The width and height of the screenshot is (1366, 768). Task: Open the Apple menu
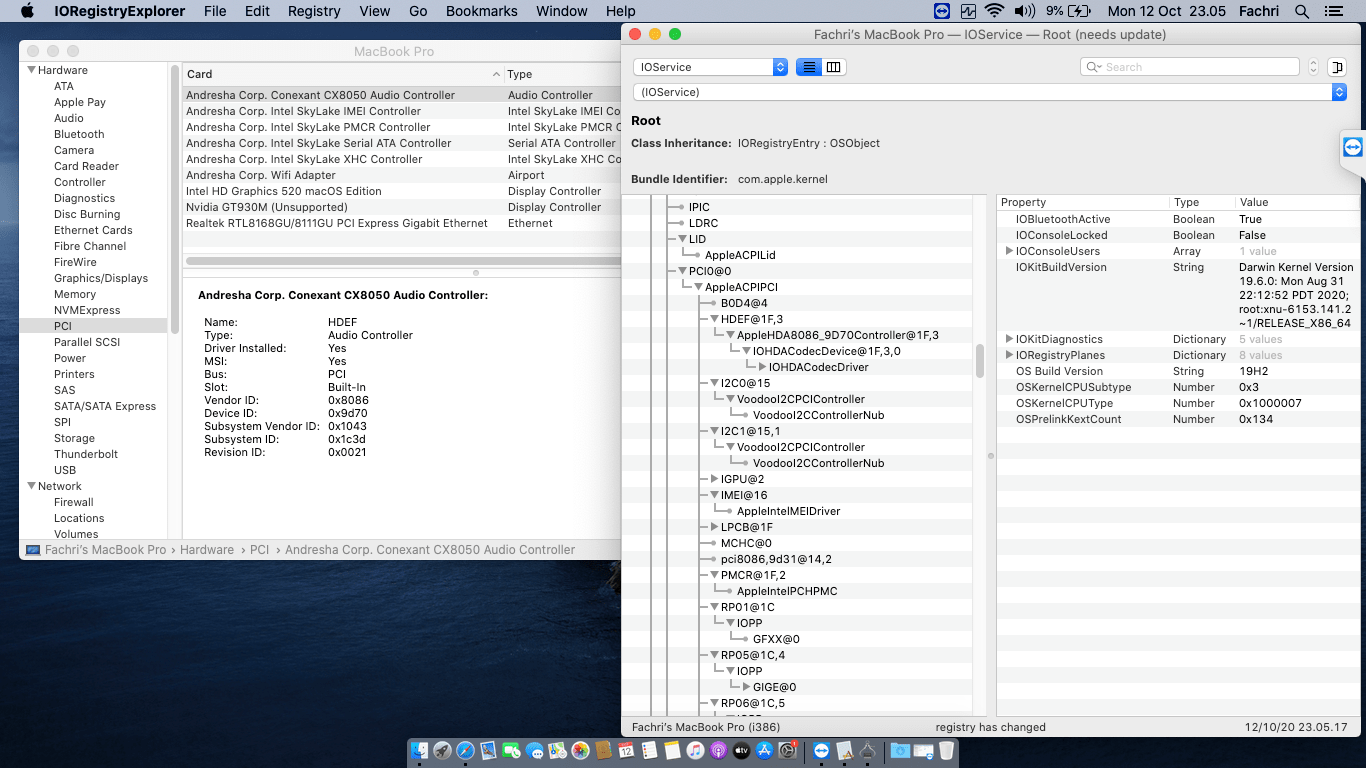pyautogui.click(x=27, y=11)
